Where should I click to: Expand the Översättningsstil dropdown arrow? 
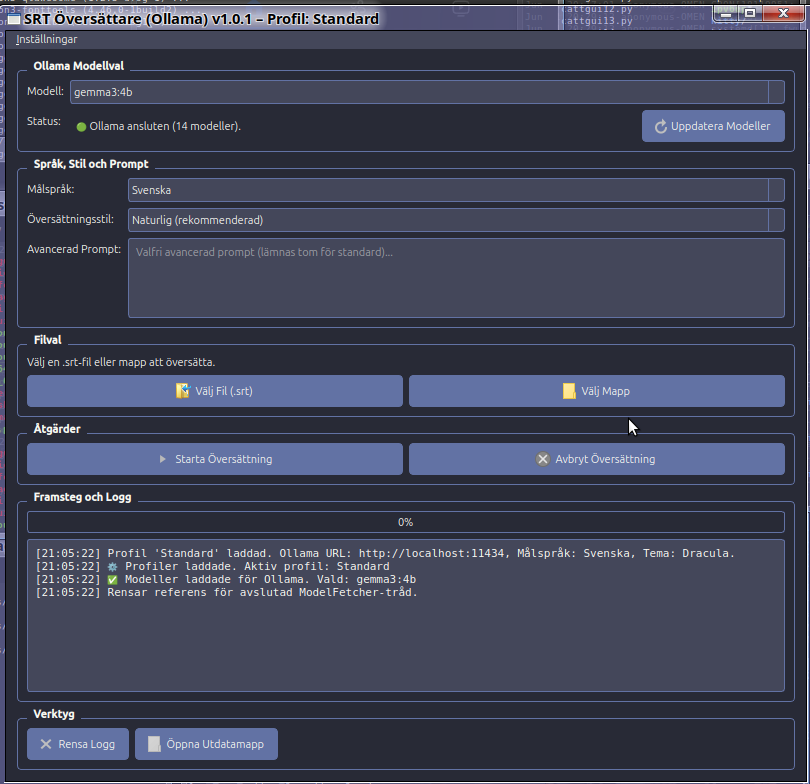coord(776,220)
